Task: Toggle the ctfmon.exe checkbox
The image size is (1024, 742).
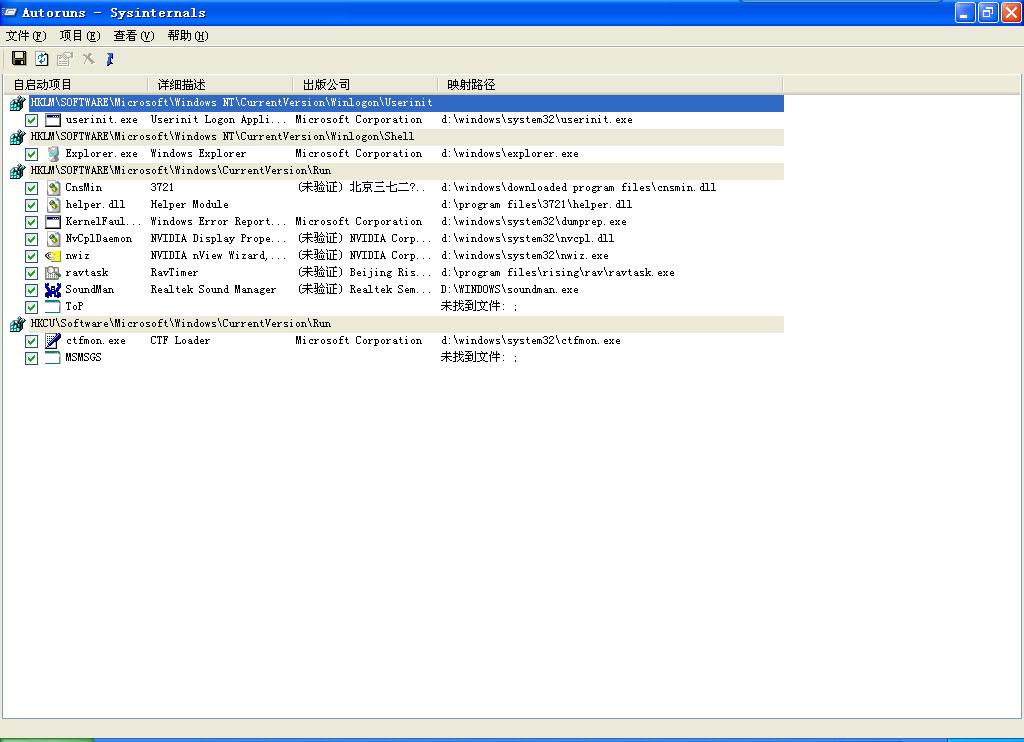Action: (32, 341)
